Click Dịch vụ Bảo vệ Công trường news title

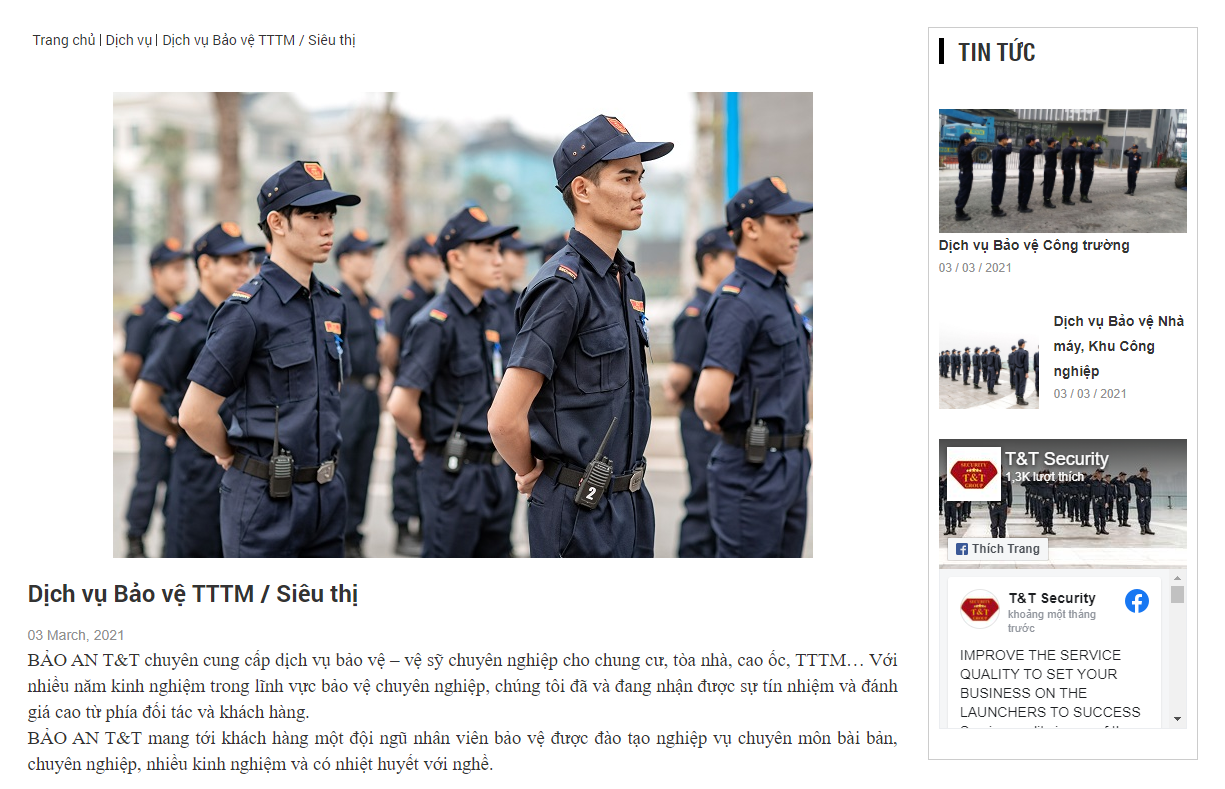[x=1034, y=245]
